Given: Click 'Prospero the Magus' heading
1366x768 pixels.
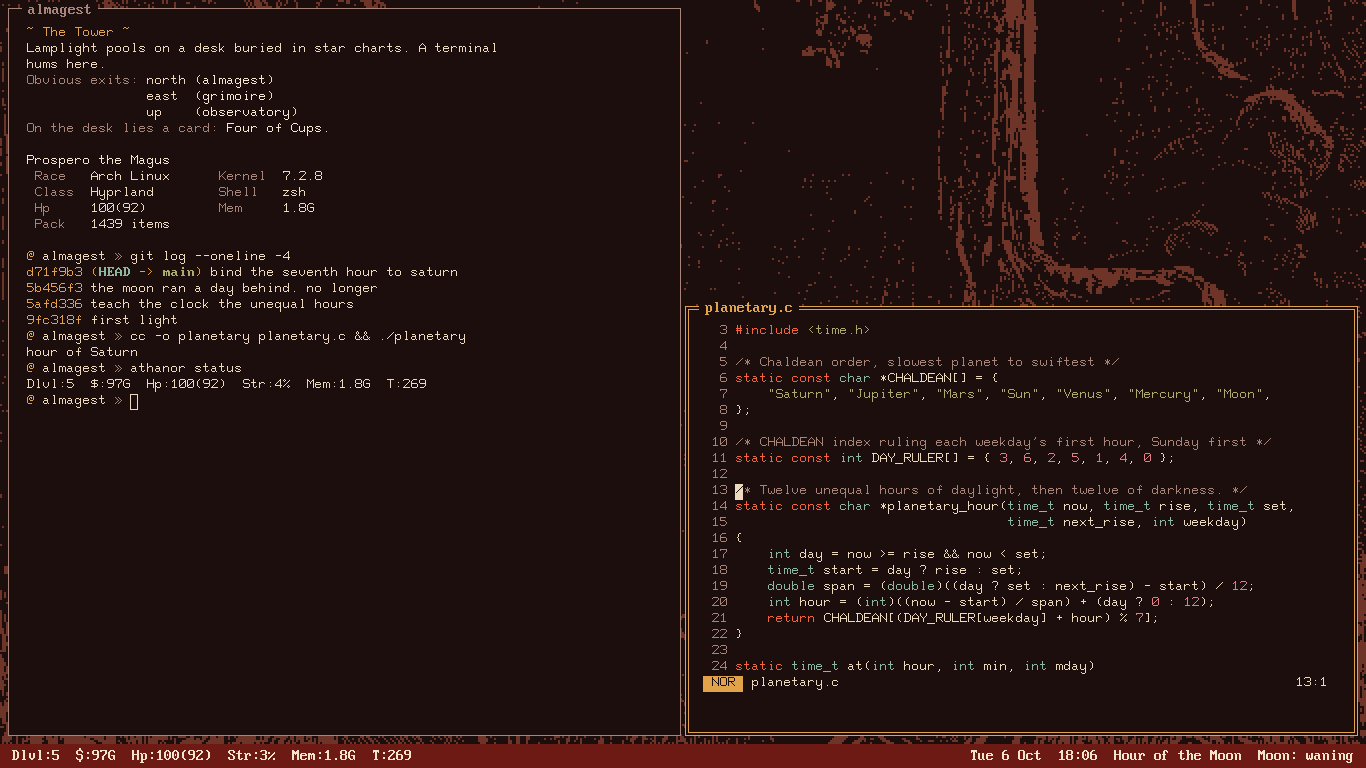Looking at the screenshot, I should pos(98,160).
